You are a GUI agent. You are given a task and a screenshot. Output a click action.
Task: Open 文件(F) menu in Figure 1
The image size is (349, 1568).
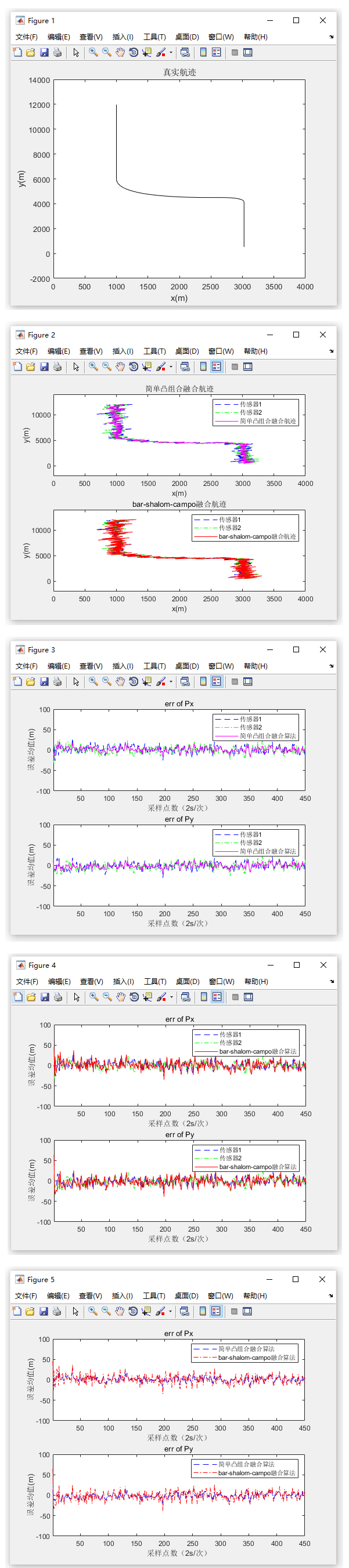(x=26, y=37)
